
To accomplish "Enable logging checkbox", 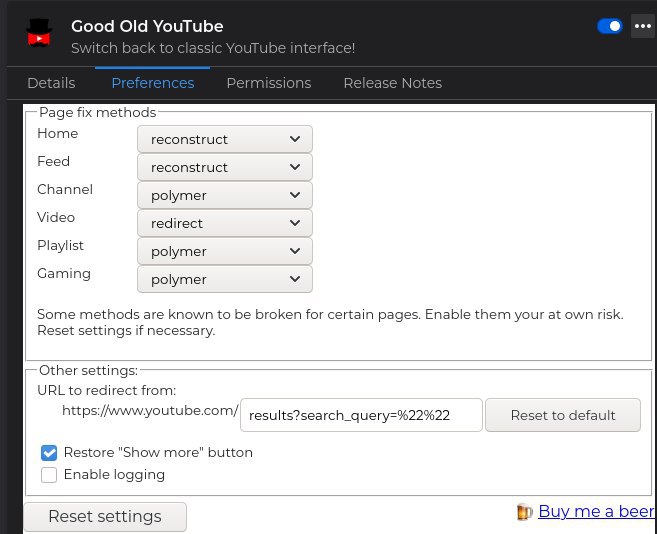I will tap(49, 475).
